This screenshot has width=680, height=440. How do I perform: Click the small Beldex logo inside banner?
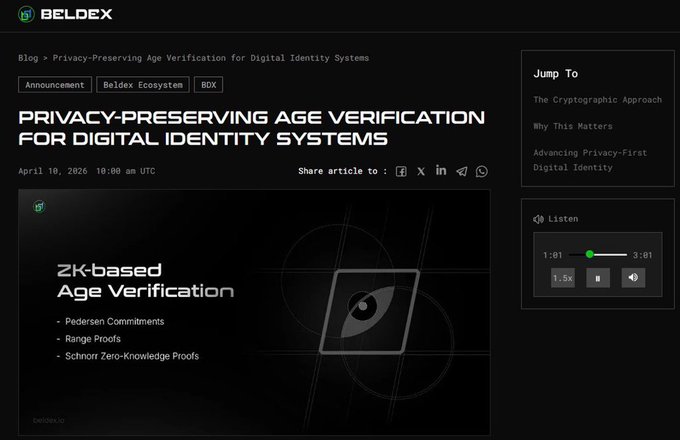[39, 206]
